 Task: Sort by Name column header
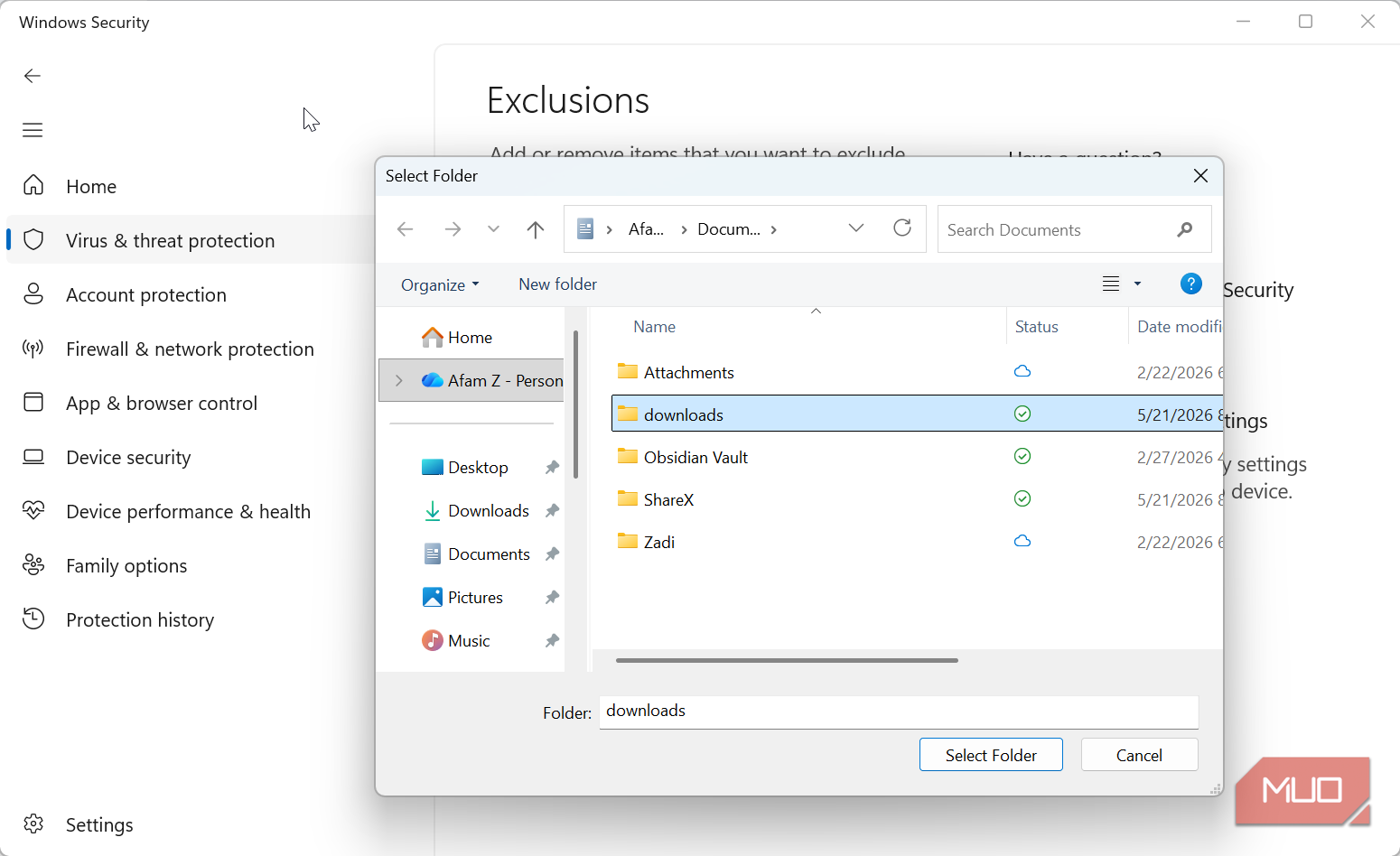654,327
